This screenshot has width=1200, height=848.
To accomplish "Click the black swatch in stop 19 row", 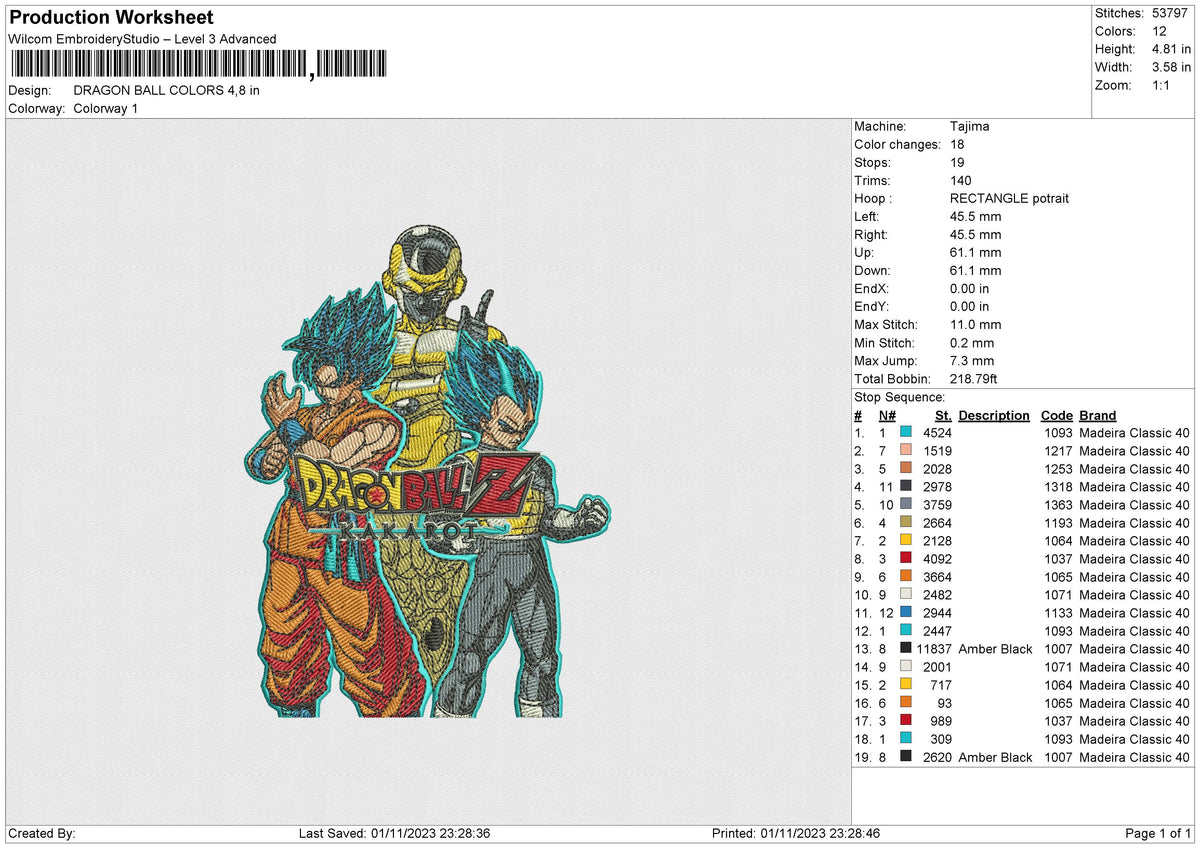I will [x=906, y=757].
